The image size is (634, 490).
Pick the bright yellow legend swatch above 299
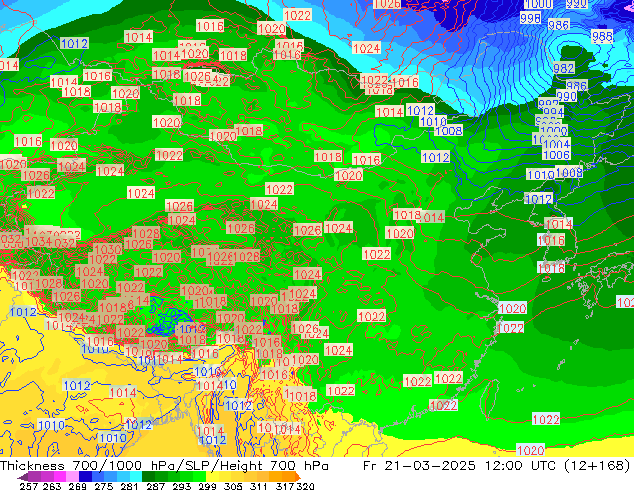[212, 477]
